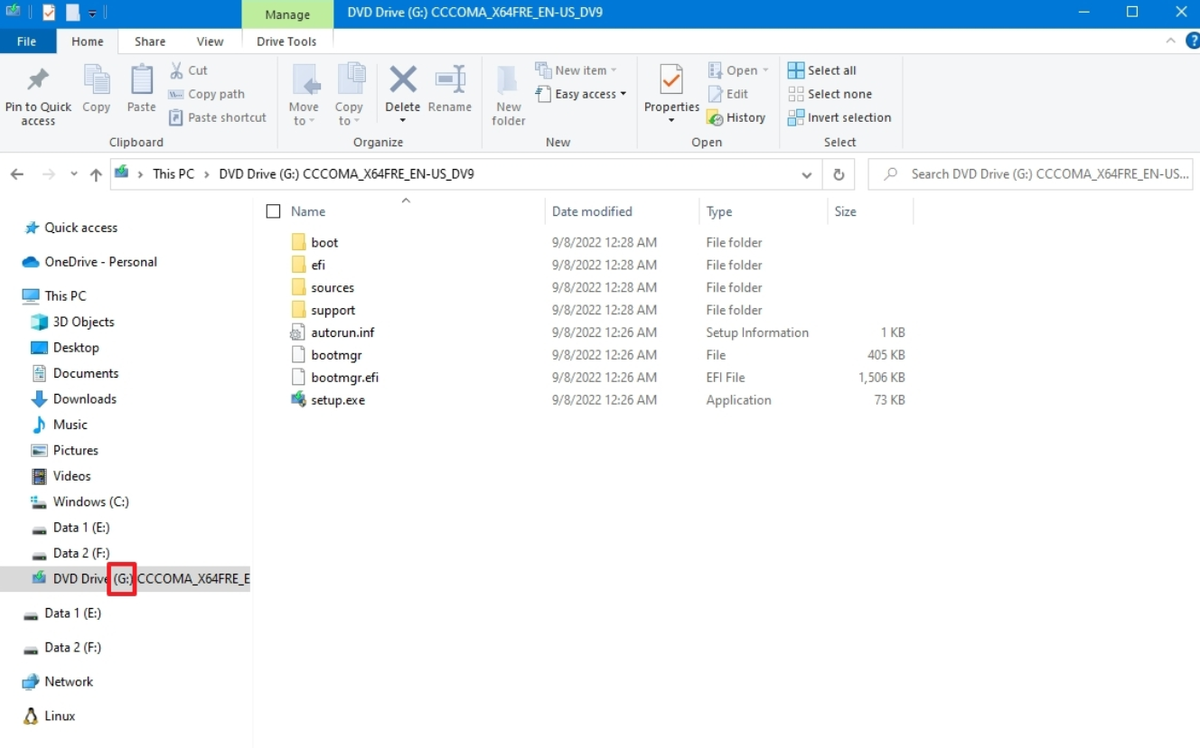The height and width of the screenshot is (748, 1200).
Task: Select the boot folder
Action: [x=324, y=242]
